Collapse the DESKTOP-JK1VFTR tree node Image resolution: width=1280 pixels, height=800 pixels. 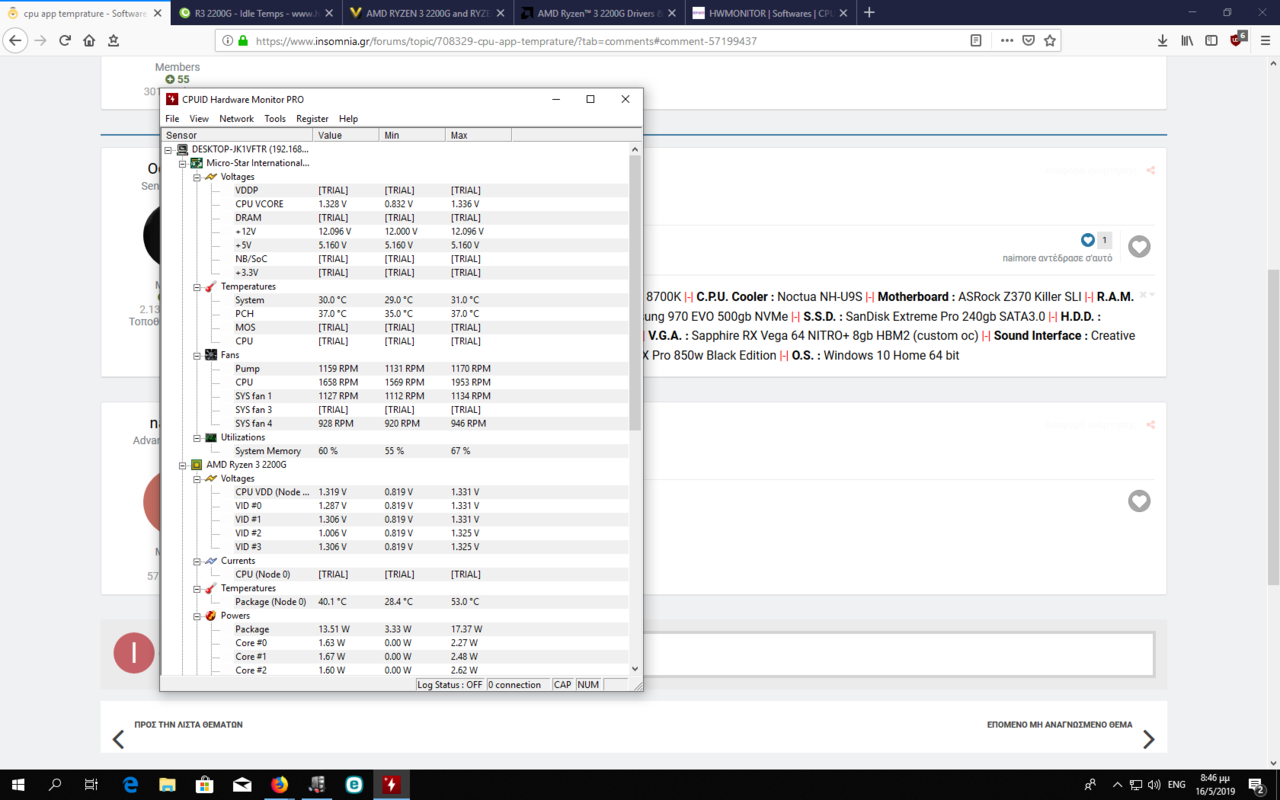point(169,149)
